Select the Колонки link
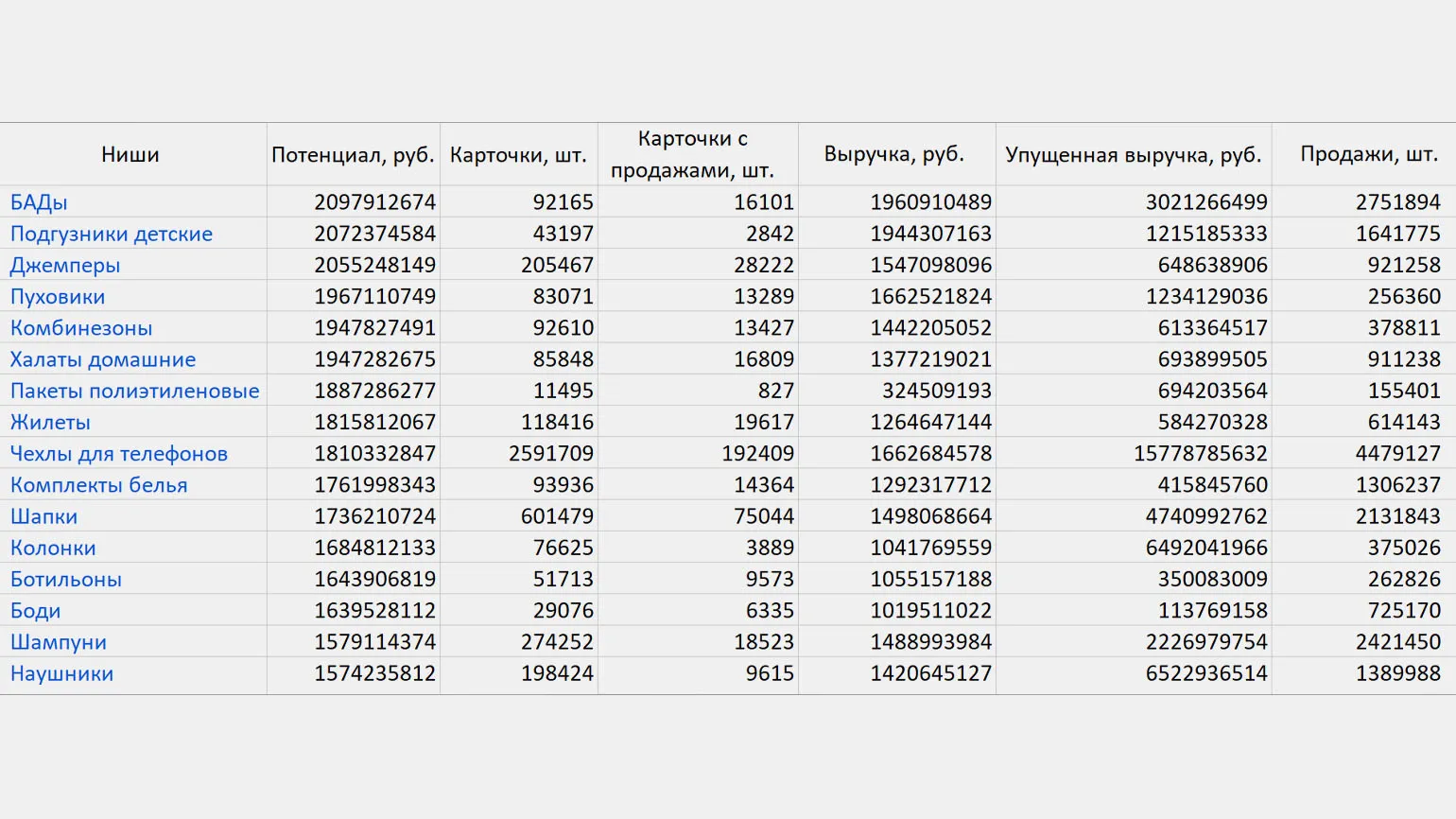1456x819 pixels. 53,548
